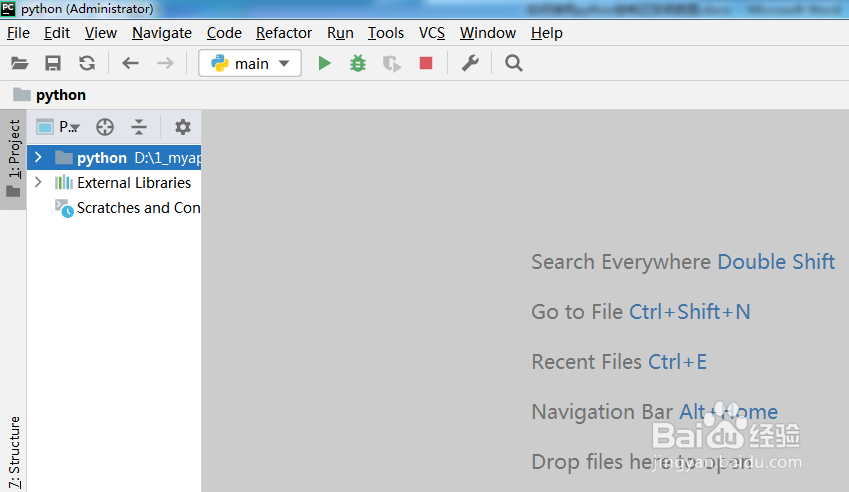
Task: Toggle the 1: Project side tab
Action: click(x=14, y=159)
